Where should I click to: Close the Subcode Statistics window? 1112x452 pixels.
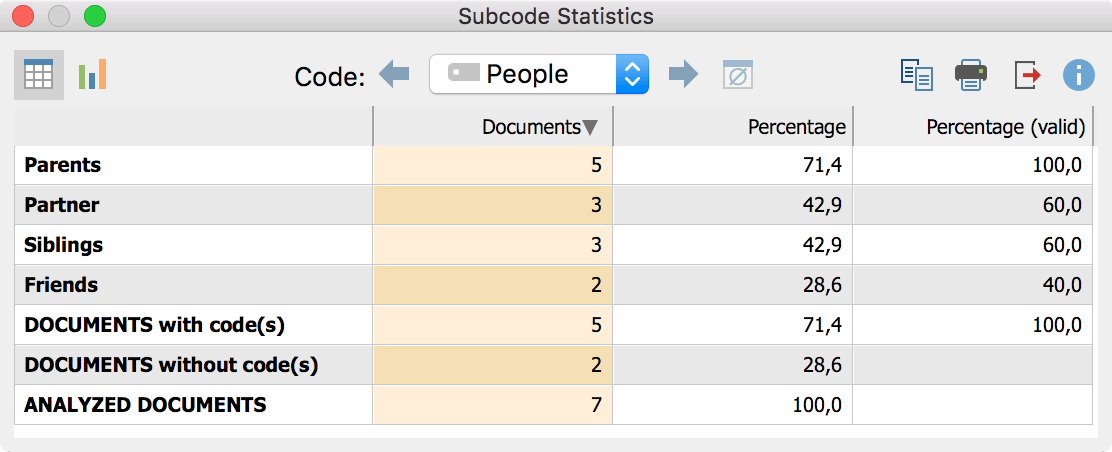click(x=23, y=16)
